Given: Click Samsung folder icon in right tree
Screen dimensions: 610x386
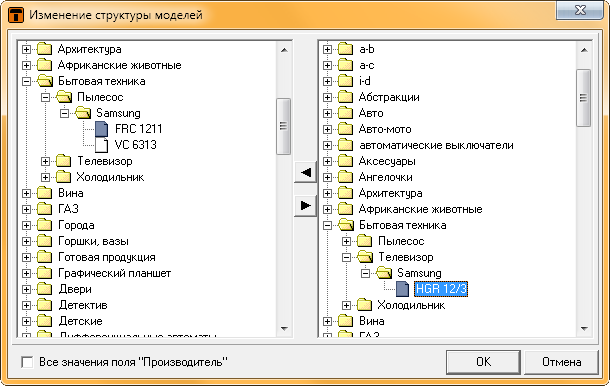Looking at the screenshot, I should tap(384, 273).
